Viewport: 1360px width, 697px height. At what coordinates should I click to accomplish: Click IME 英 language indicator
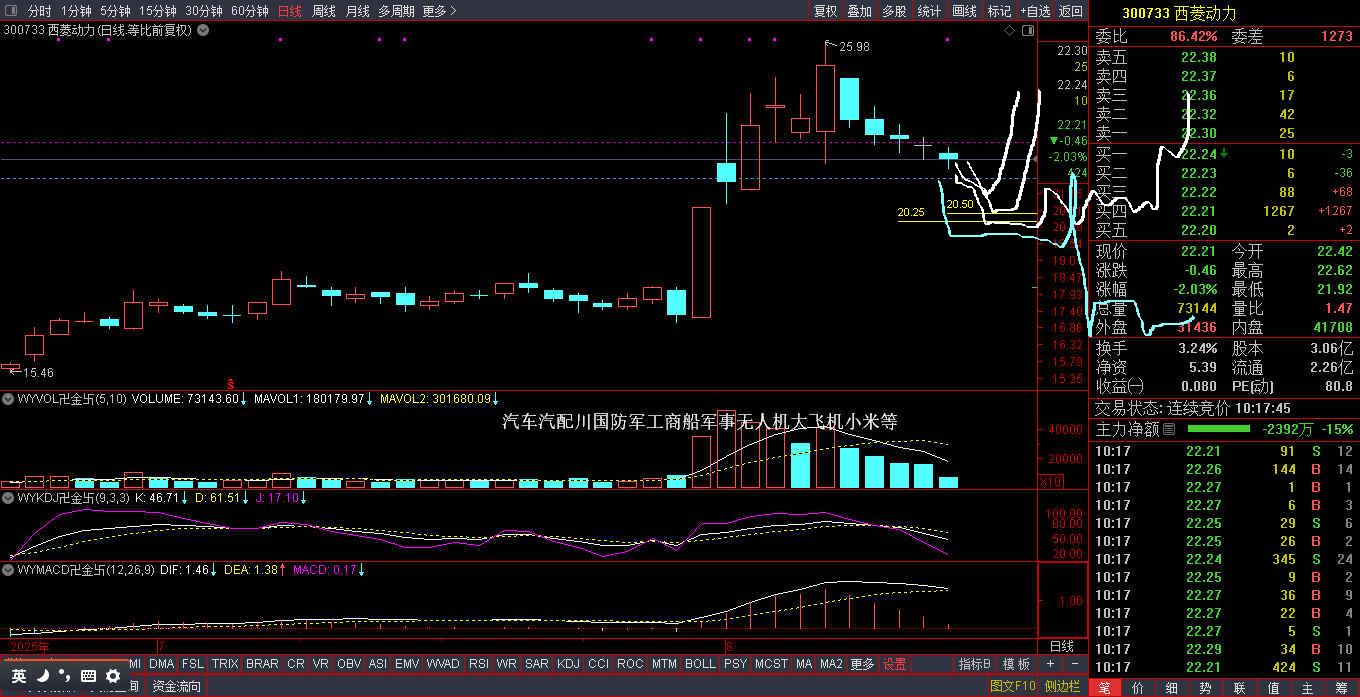tap(19, 676)
